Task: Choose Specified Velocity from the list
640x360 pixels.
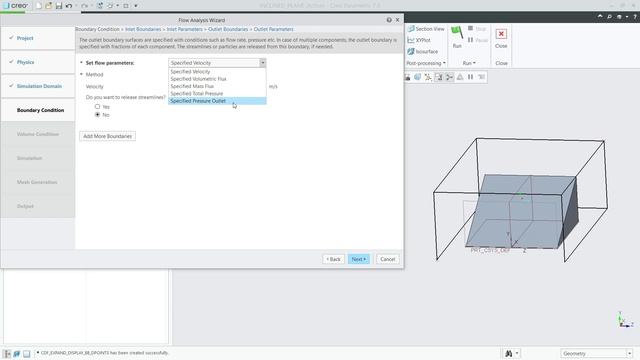Action: click(x=217, y=71)
